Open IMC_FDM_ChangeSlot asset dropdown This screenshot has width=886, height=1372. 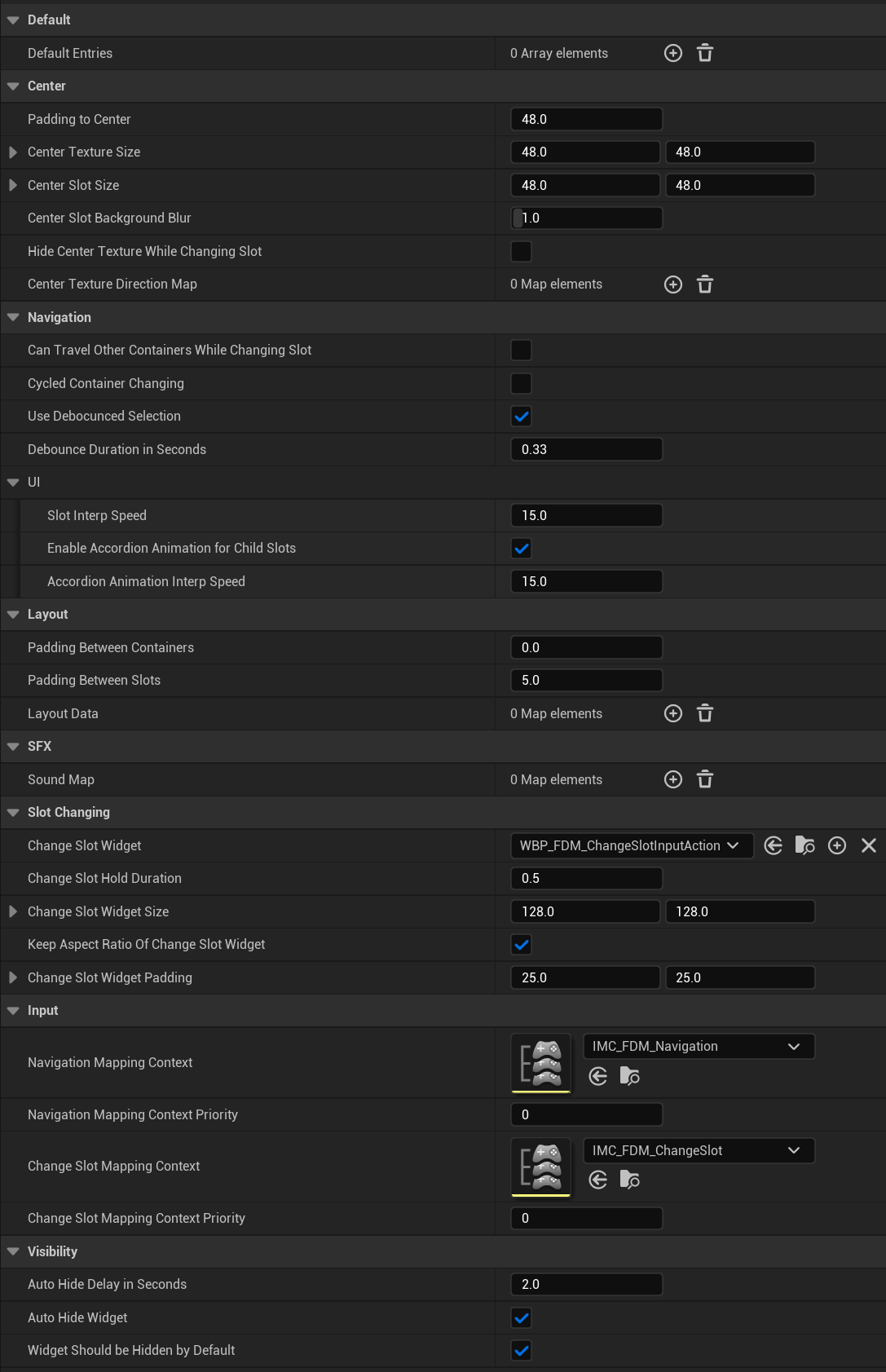pyautogui.click(x=699, y=1150)
